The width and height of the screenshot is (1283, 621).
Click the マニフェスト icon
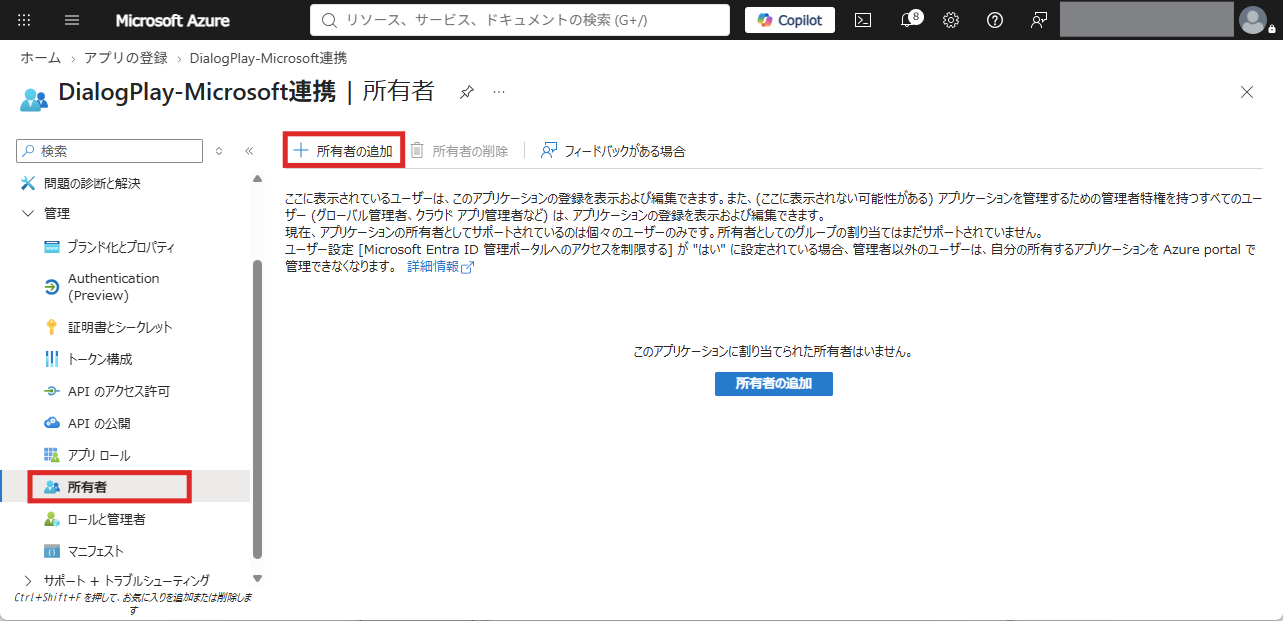click(52, 551)
